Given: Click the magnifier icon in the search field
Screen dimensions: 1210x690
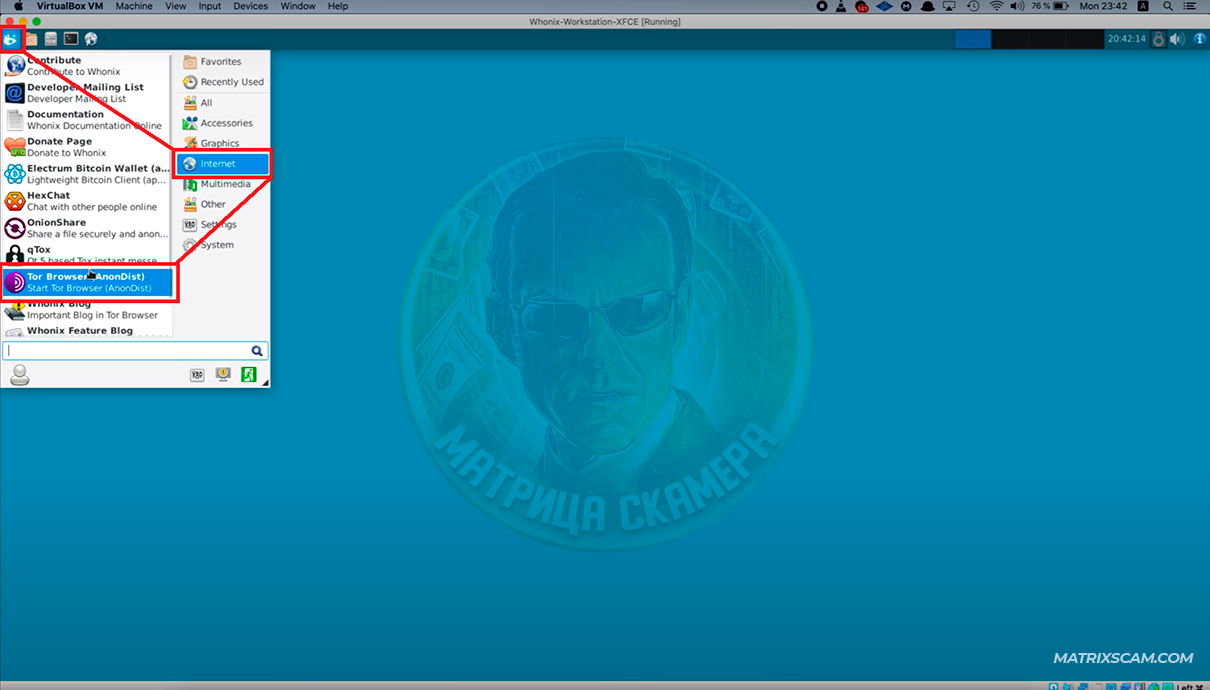Looking at the screenshot, I should click(x=257, y=351).
